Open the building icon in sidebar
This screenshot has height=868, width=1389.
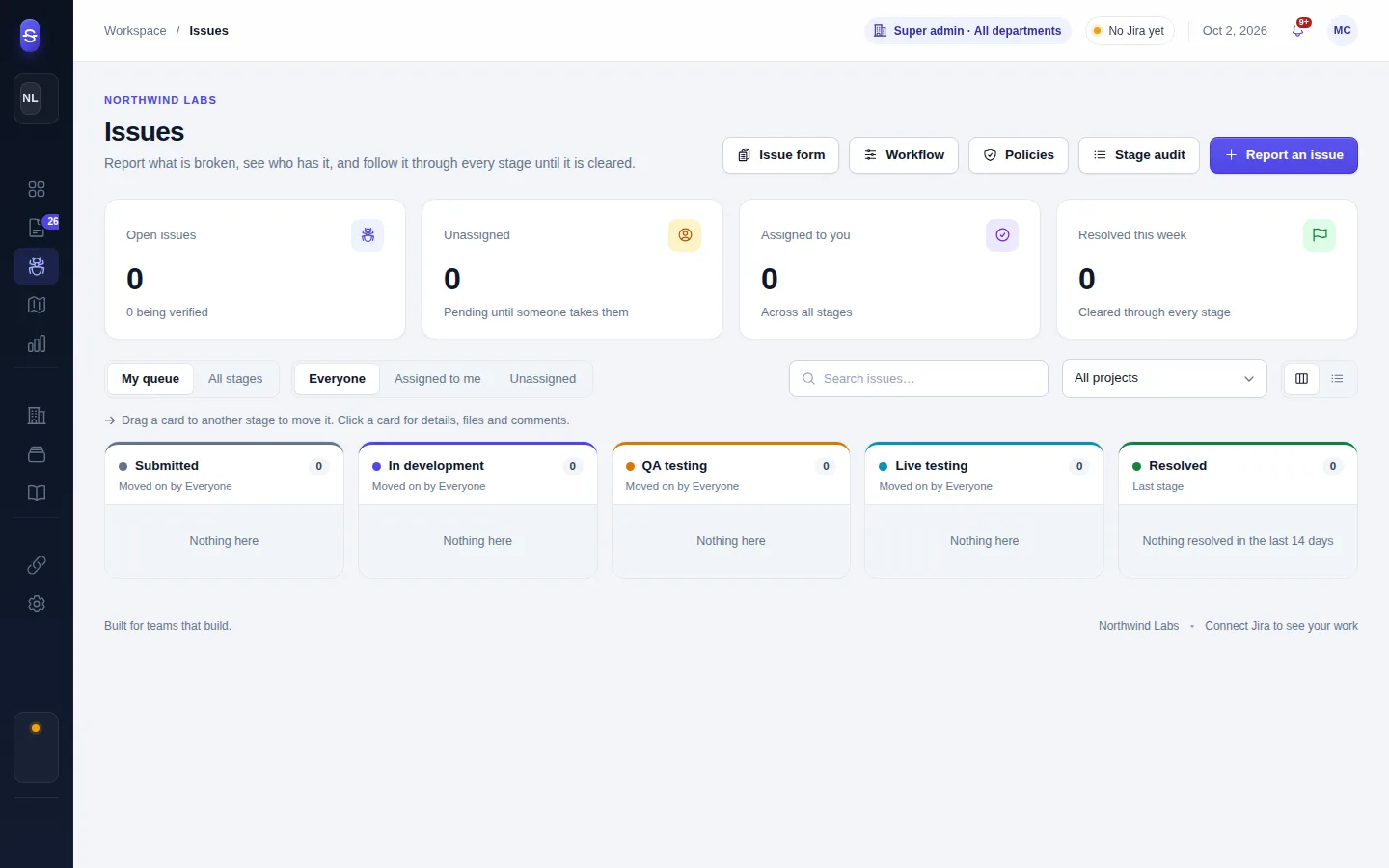(x=37, y=416)
